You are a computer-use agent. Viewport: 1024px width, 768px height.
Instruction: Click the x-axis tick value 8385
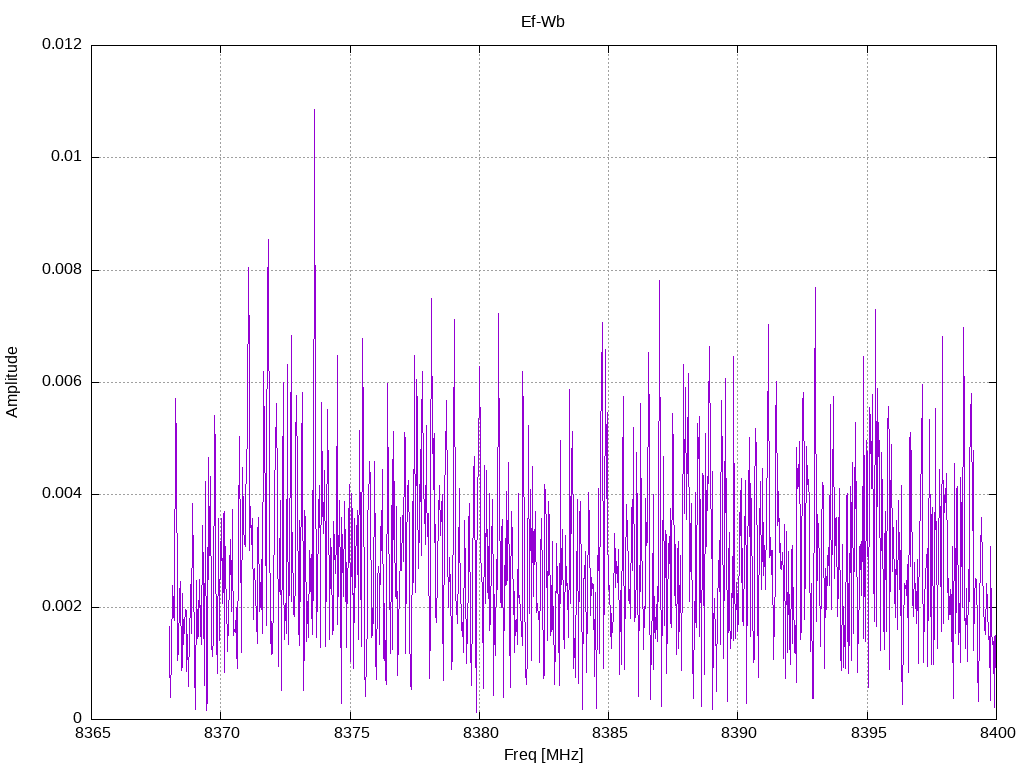click(x=610, y=733)
